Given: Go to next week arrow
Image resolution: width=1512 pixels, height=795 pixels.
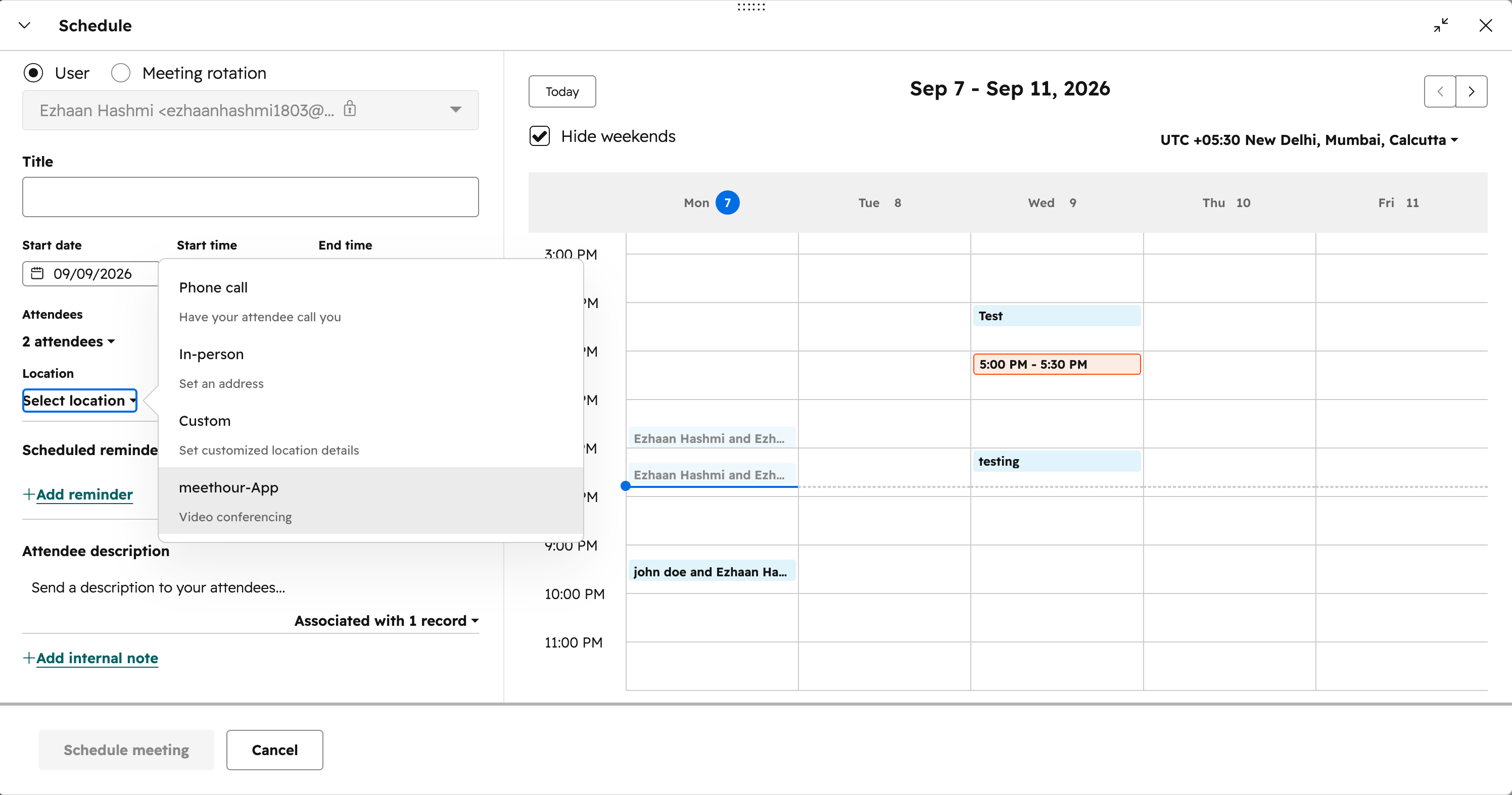Looking at the screenshot, I should point(1472,91).
